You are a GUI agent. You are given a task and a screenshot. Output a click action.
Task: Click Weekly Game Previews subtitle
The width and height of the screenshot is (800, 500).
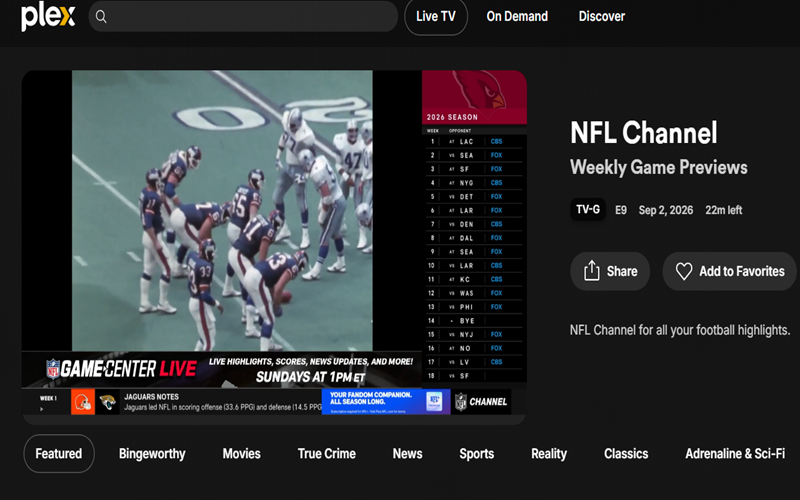point(658,167)
